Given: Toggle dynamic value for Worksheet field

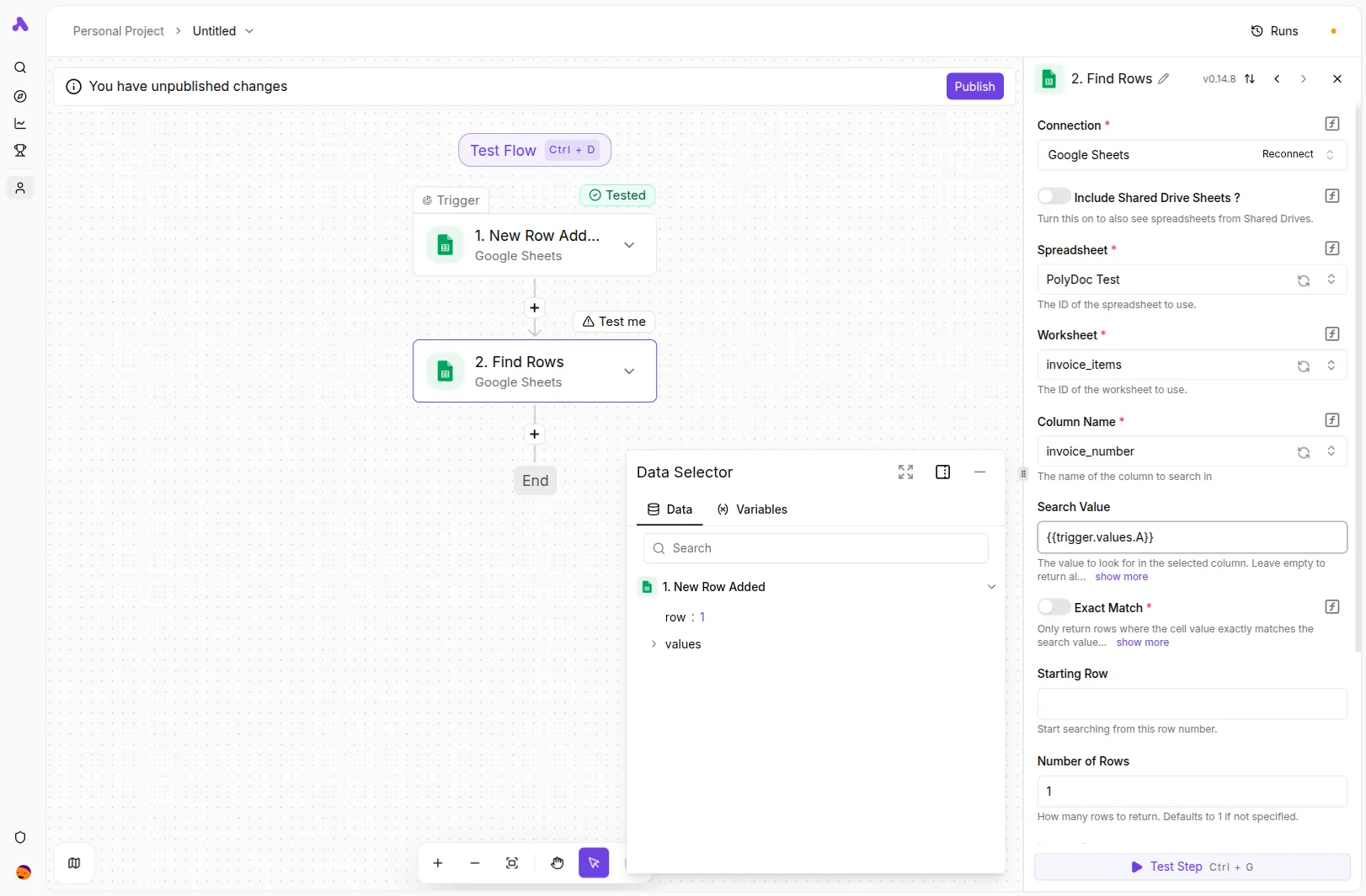Looking at the screenshot, I should (x=1332, y=334).
